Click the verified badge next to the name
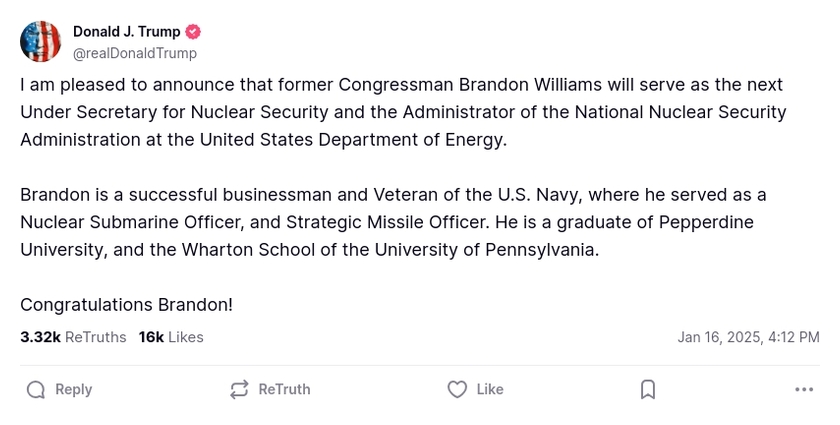The image size is (840, 425). [x=194, y=32]
